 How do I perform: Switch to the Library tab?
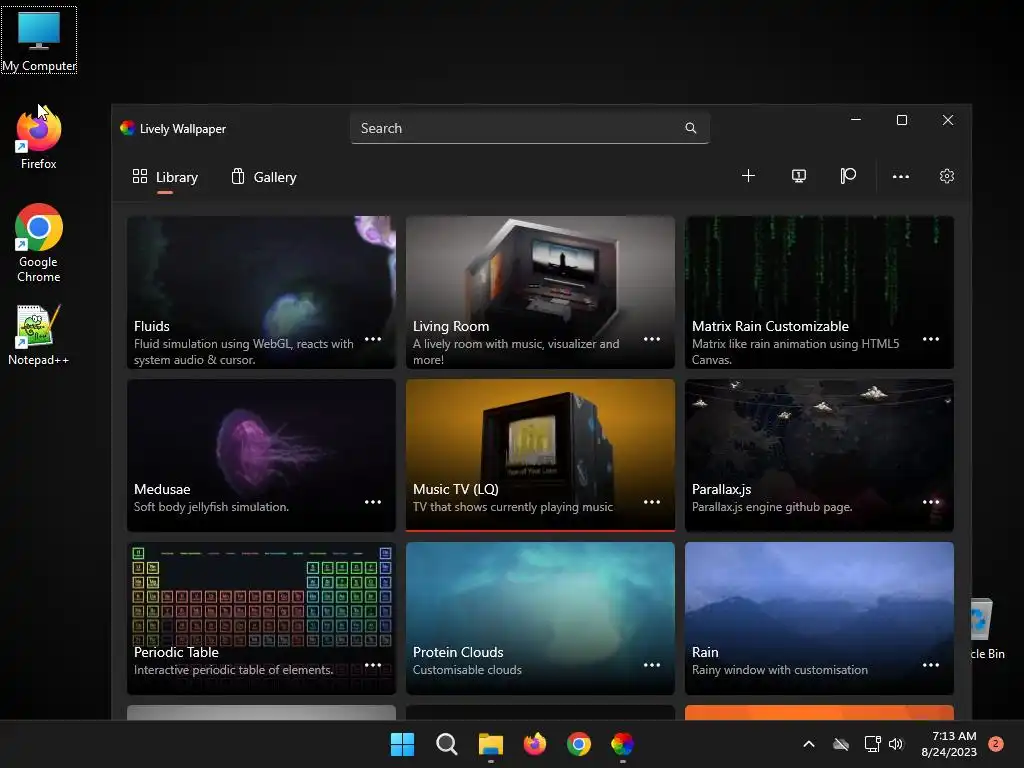165,177
